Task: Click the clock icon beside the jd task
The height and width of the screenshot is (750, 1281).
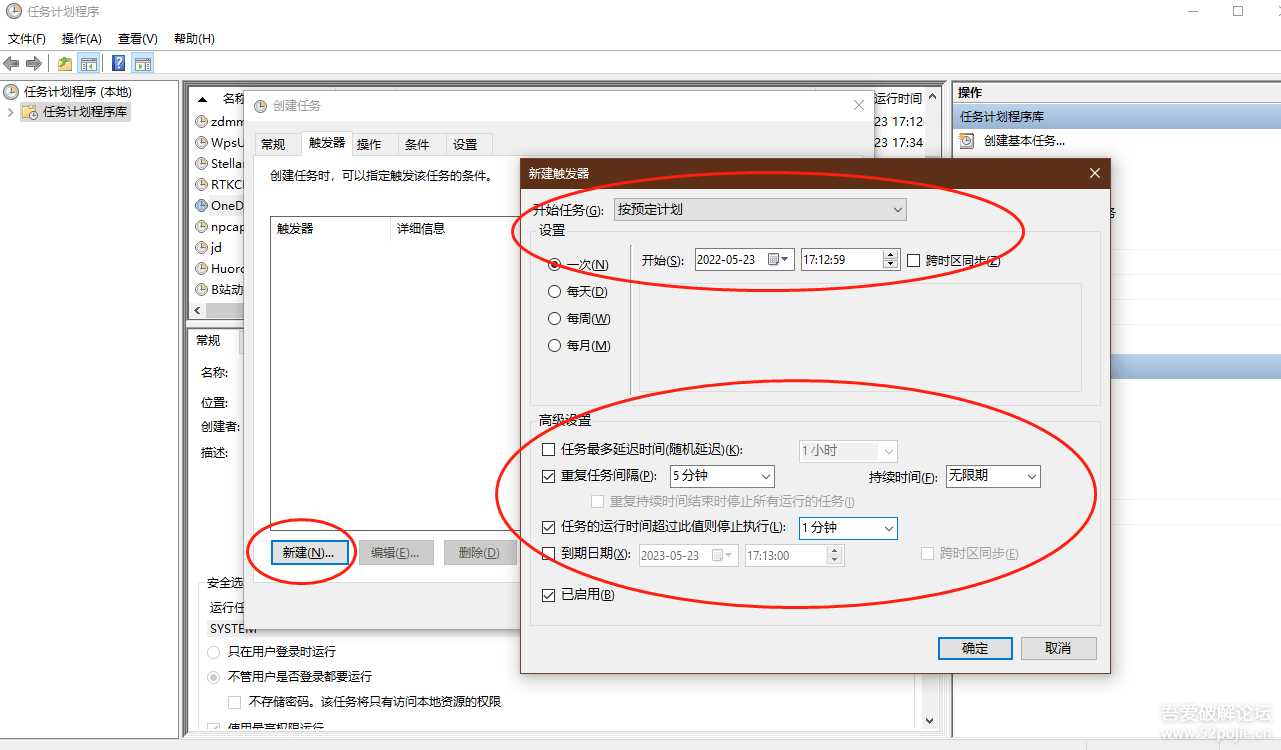Action: click(x=201, y=247)
